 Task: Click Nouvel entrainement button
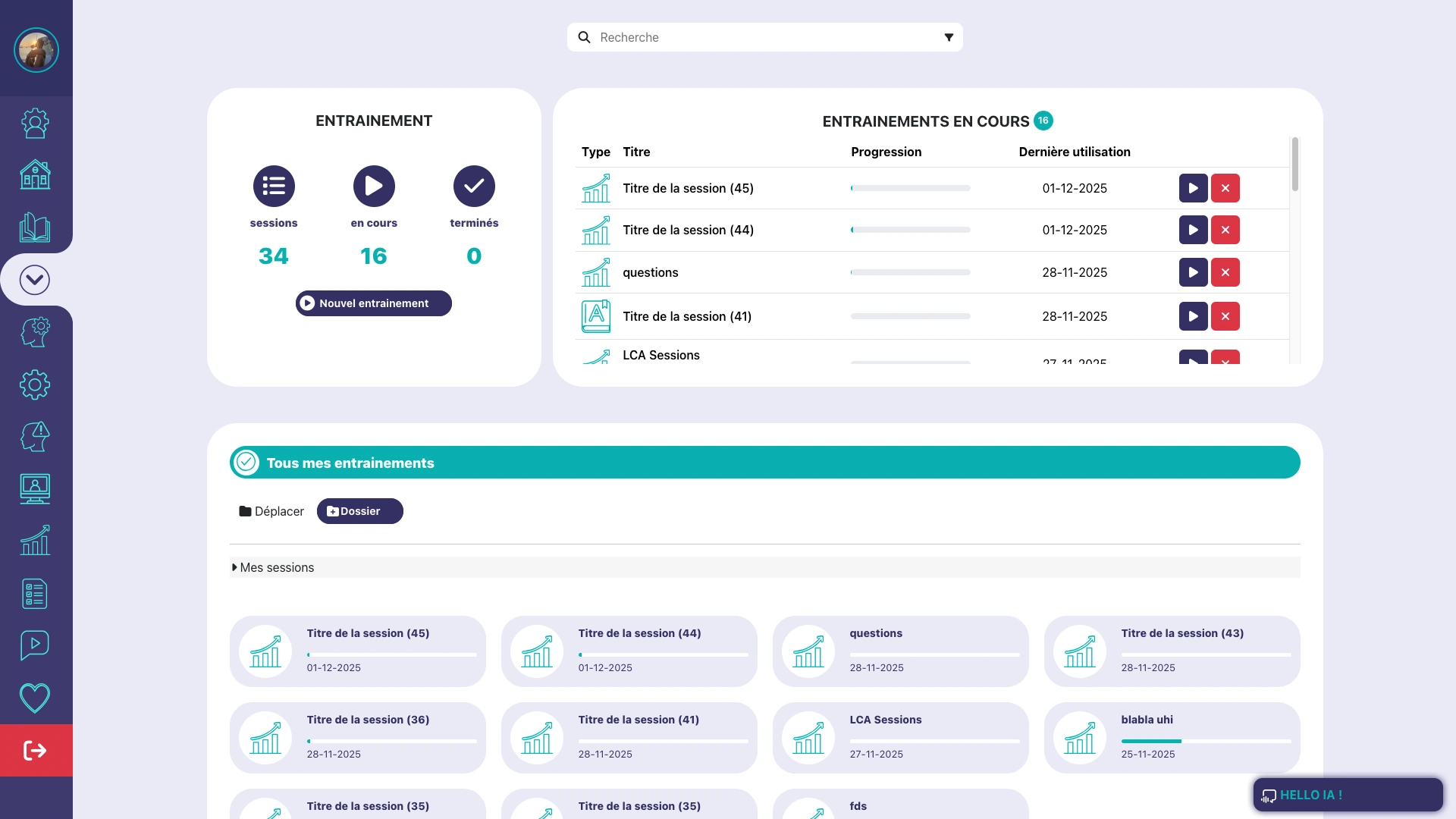(374, 303)
